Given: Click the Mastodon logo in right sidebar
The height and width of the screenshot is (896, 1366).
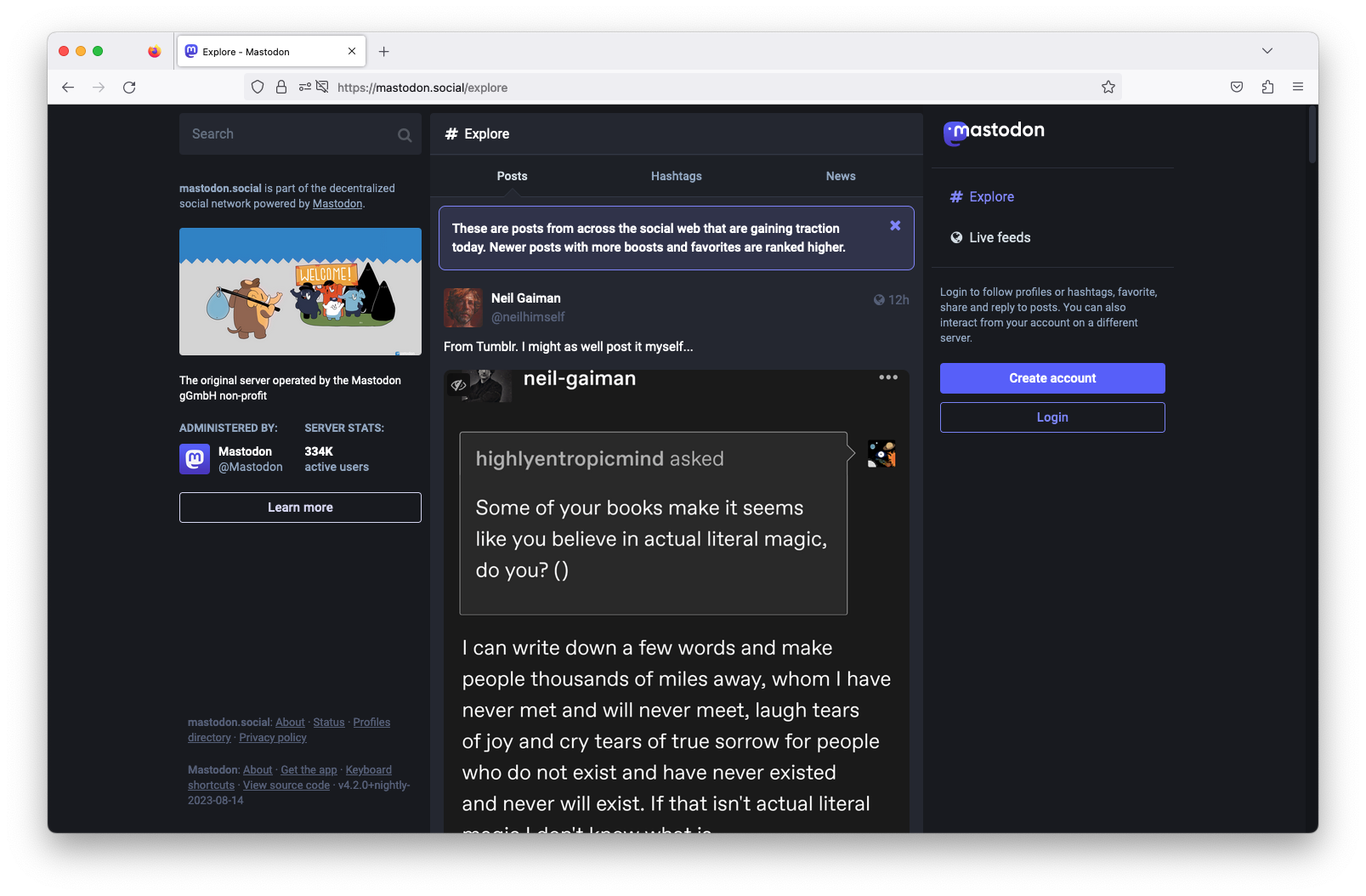Looking at the screenshot, I should [x=994, y=132].
